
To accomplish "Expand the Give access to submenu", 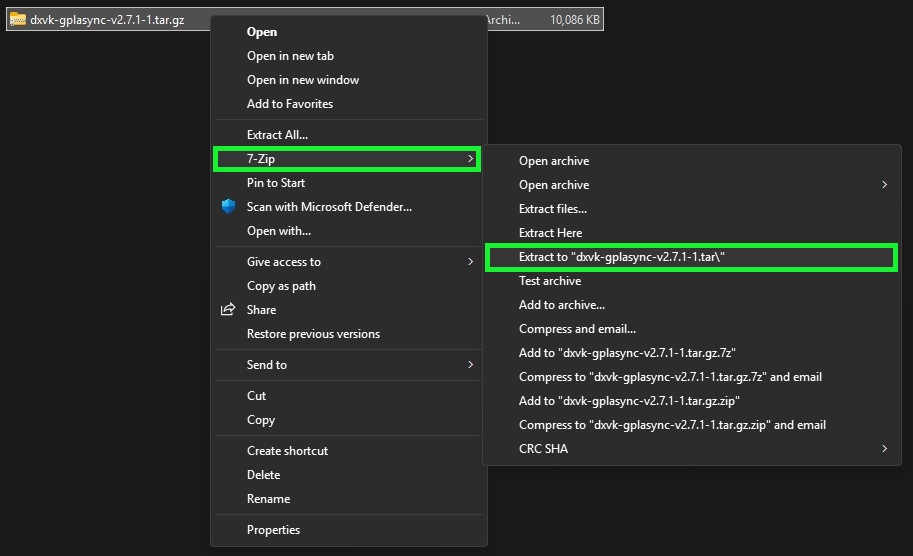I will (x=470, y=262).
